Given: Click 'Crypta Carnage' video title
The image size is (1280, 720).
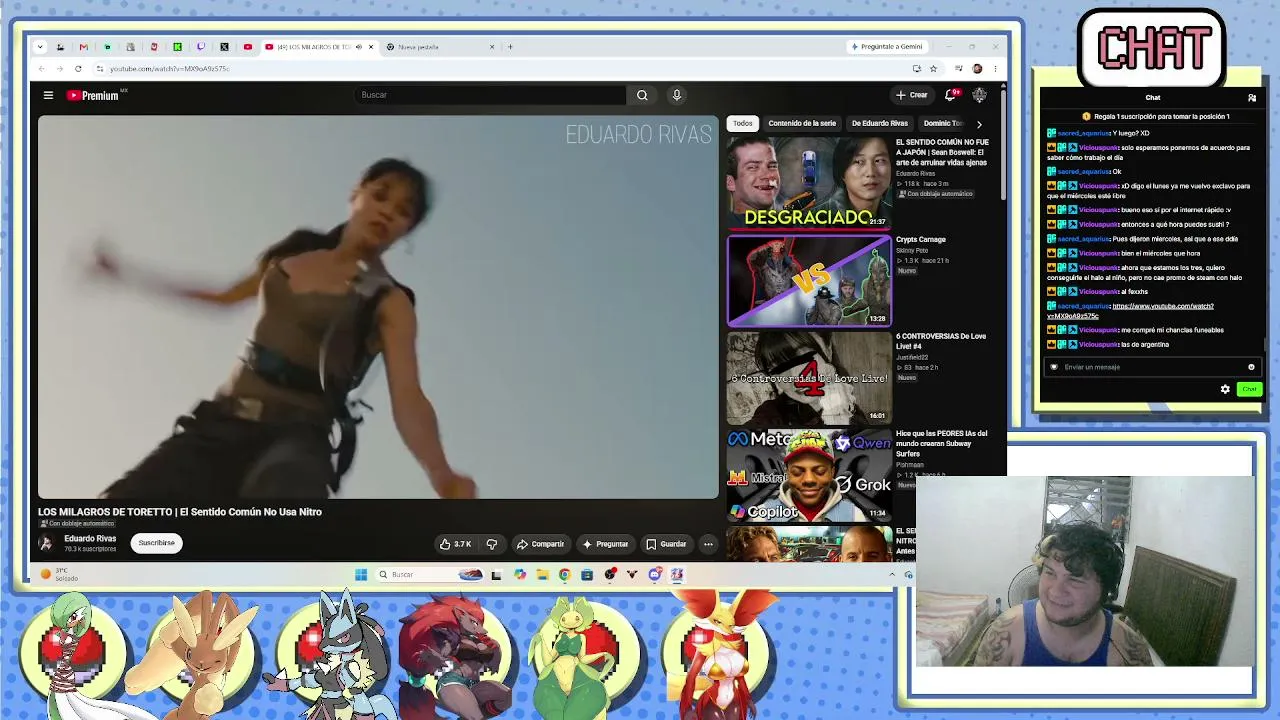Looking at the screenshot, I should [921, 240].
